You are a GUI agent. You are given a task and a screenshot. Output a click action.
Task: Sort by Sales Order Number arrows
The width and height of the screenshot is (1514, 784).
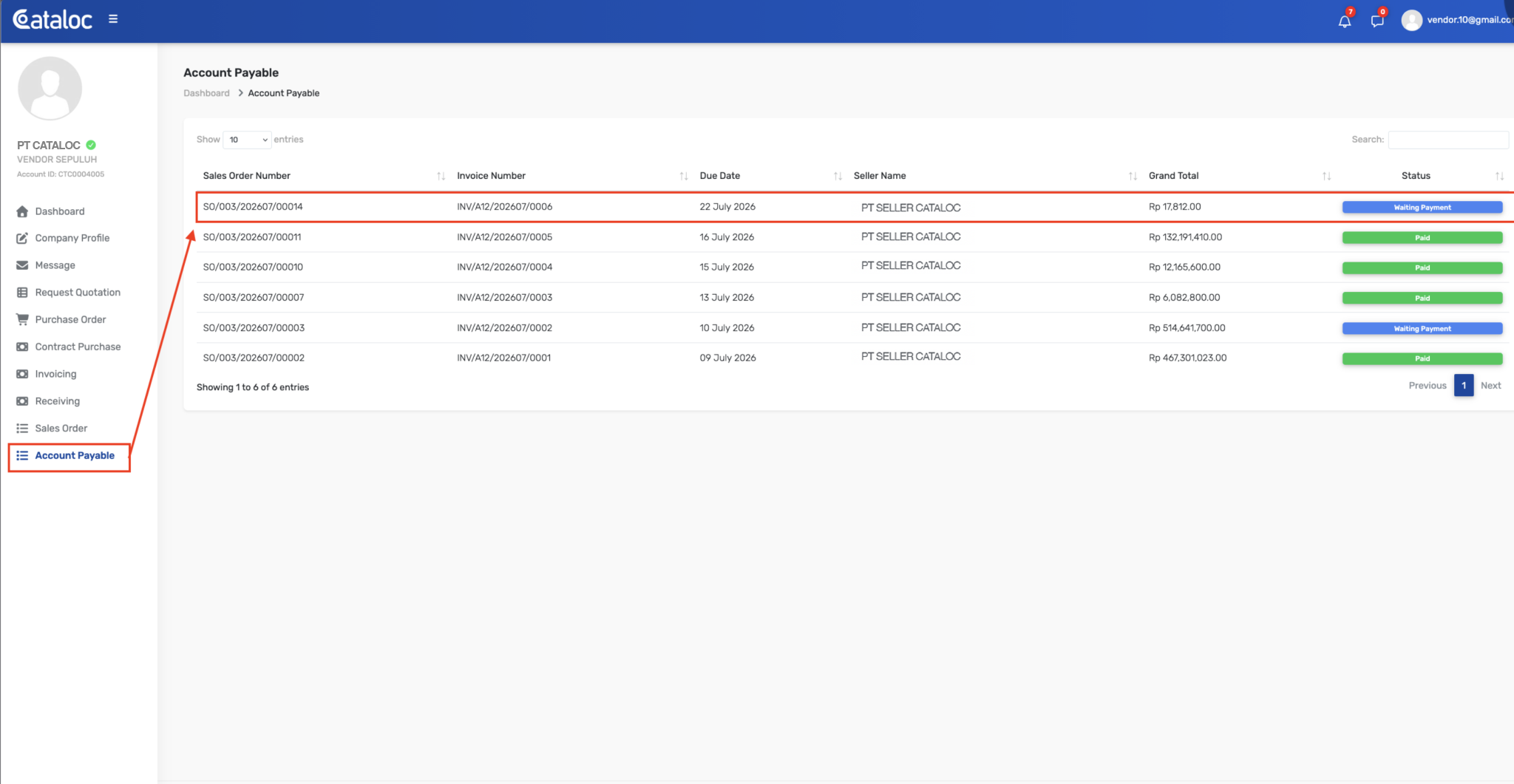click(441, 176)
